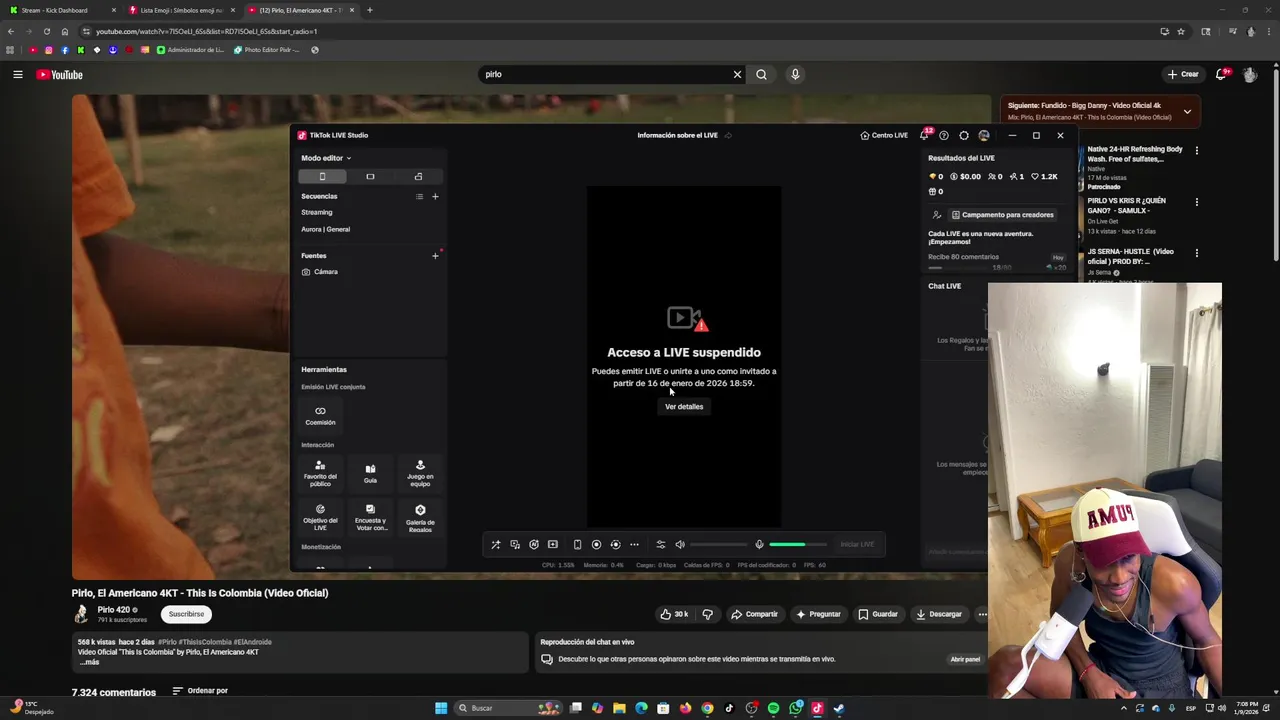
Task: Click the Ver detalles button
Action: (684, 407)
